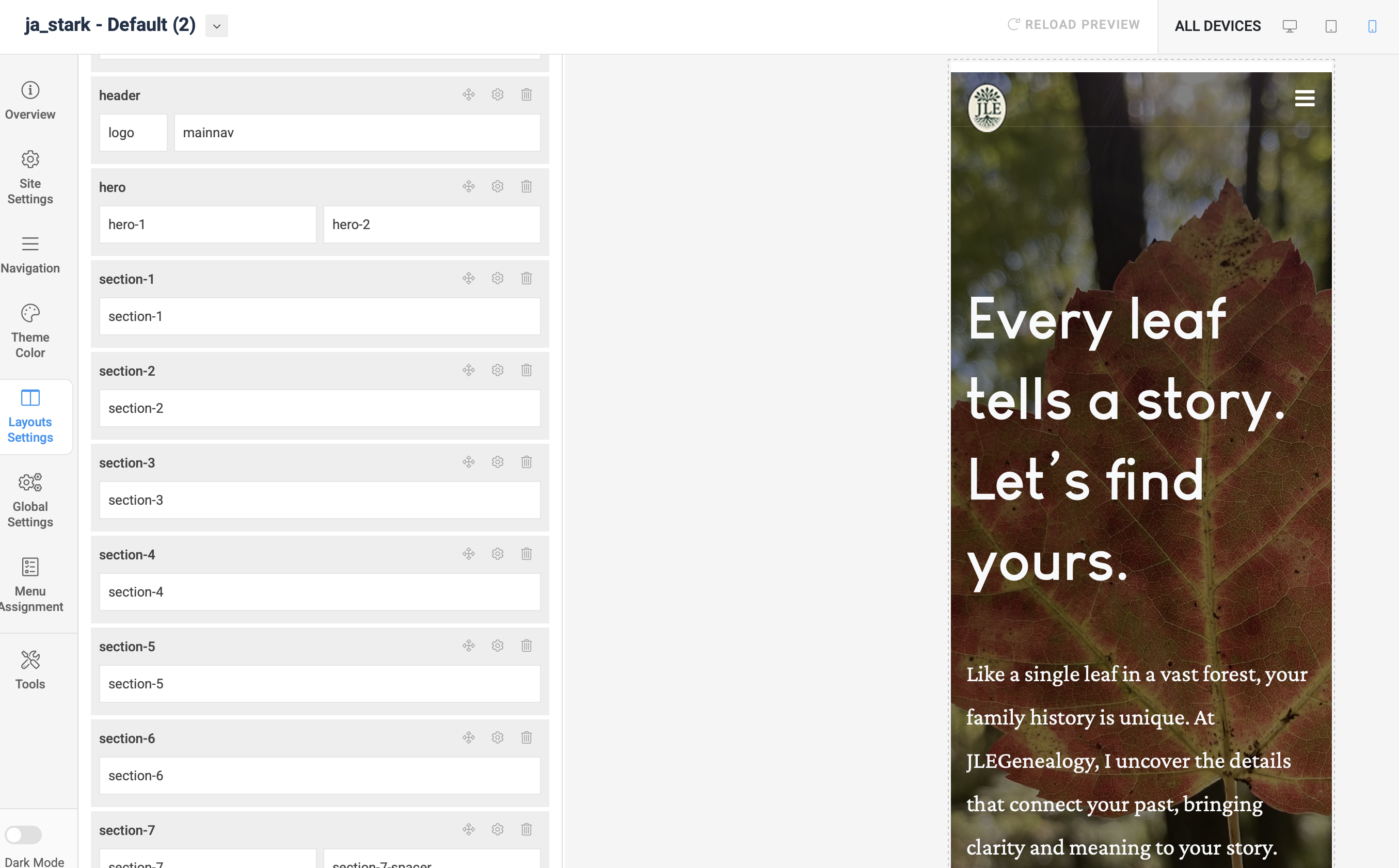Click the JLE logo in preview
The image size is (1399, 868).
click(986, 108)
